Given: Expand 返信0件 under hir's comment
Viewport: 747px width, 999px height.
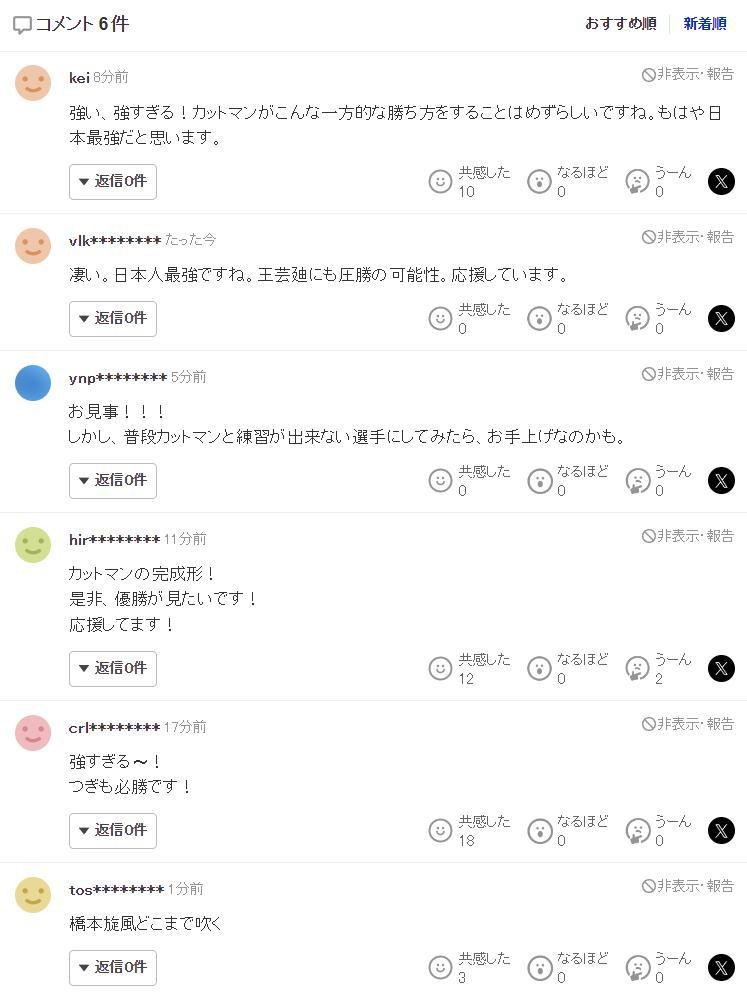Looking at the screenshot, I should pyautogui.click(x=113, y=668).
